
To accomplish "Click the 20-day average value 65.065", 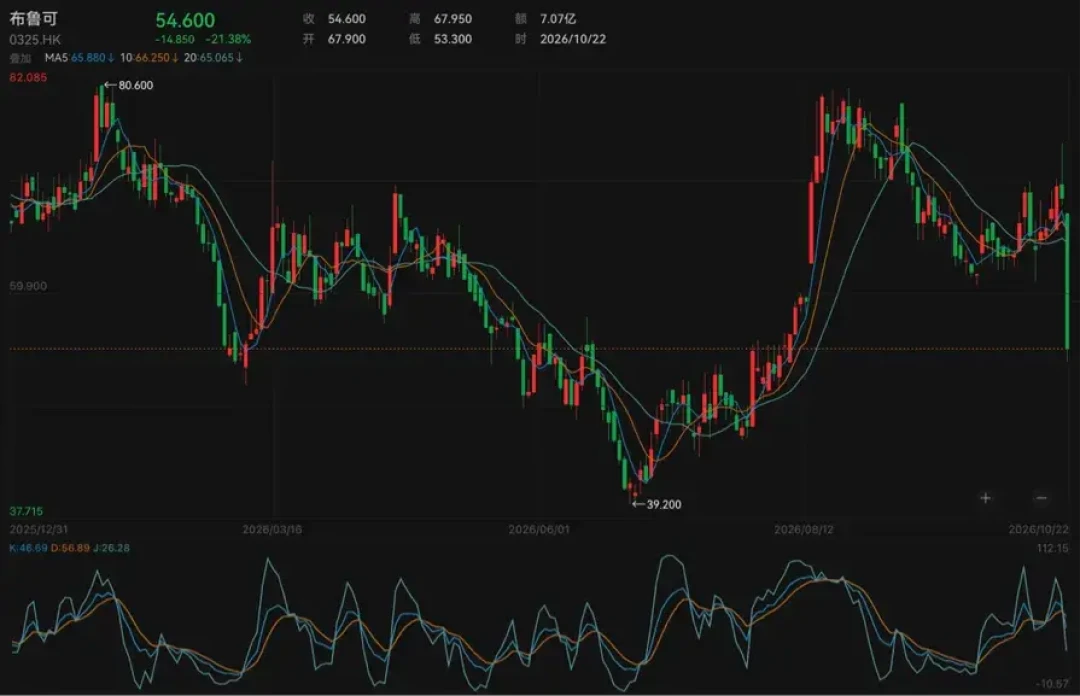I will click(x=217, y=58).
